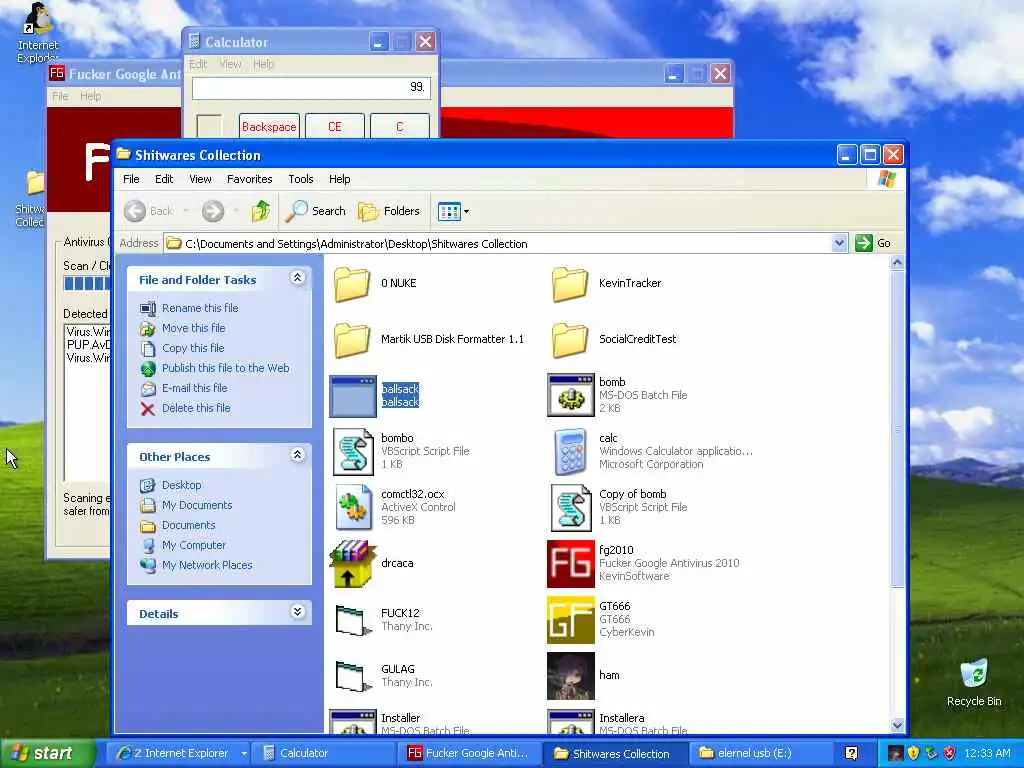The width and height of the screenshot is (1024, 768).
Task: Open the Edit menu in Shitwares Collection
Action: point(164,179)
